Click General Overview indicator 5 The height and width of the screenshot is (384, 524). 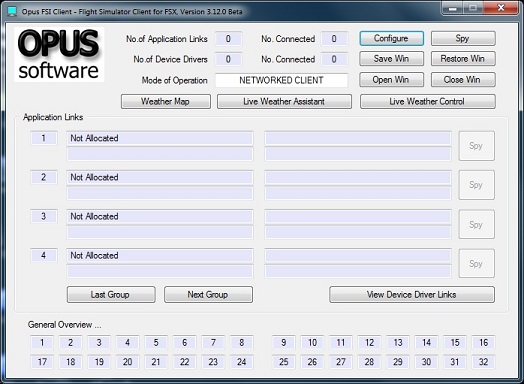pos(156,343)
